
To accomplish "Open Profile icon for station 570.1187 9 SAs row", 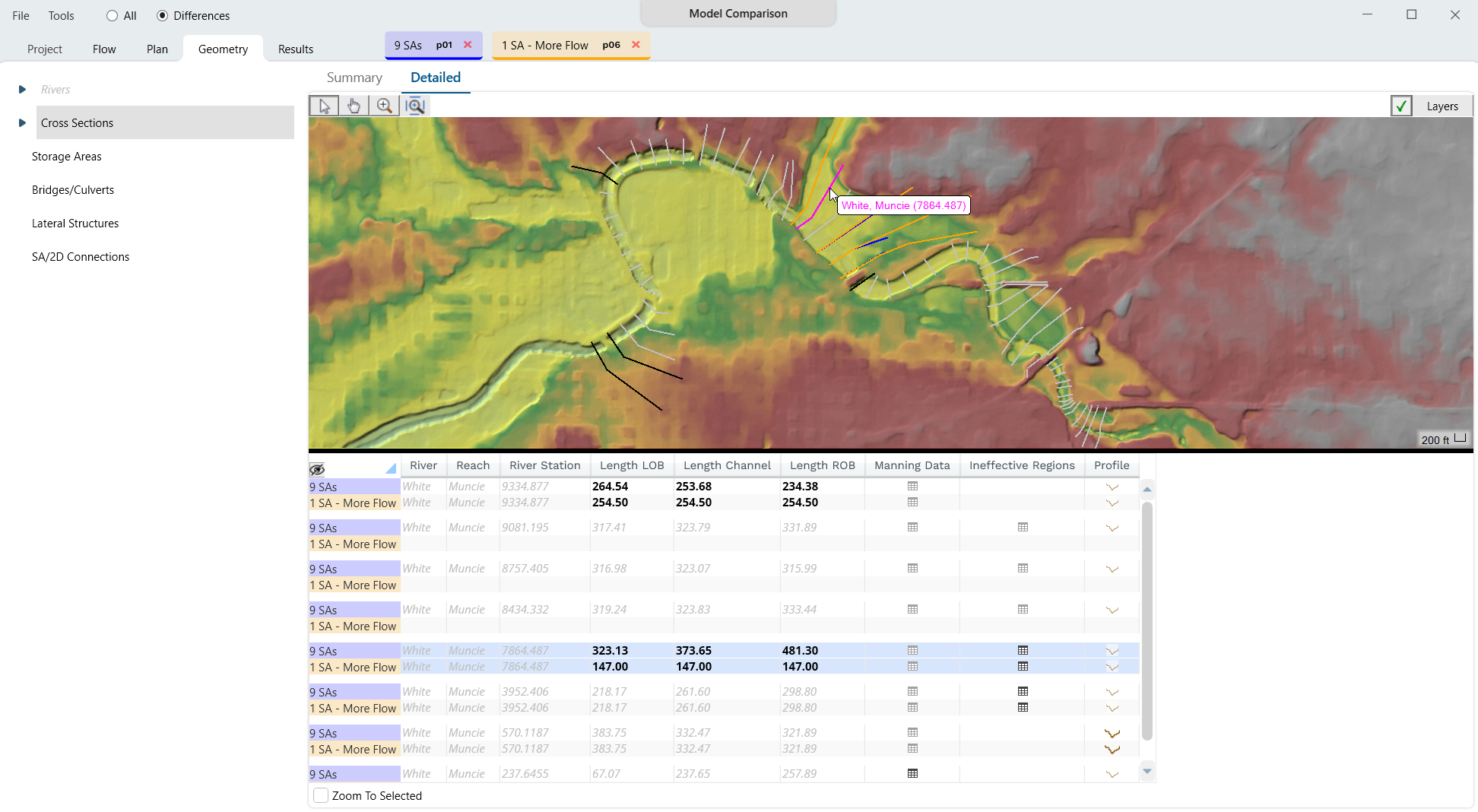I will tap(1112, 734).
